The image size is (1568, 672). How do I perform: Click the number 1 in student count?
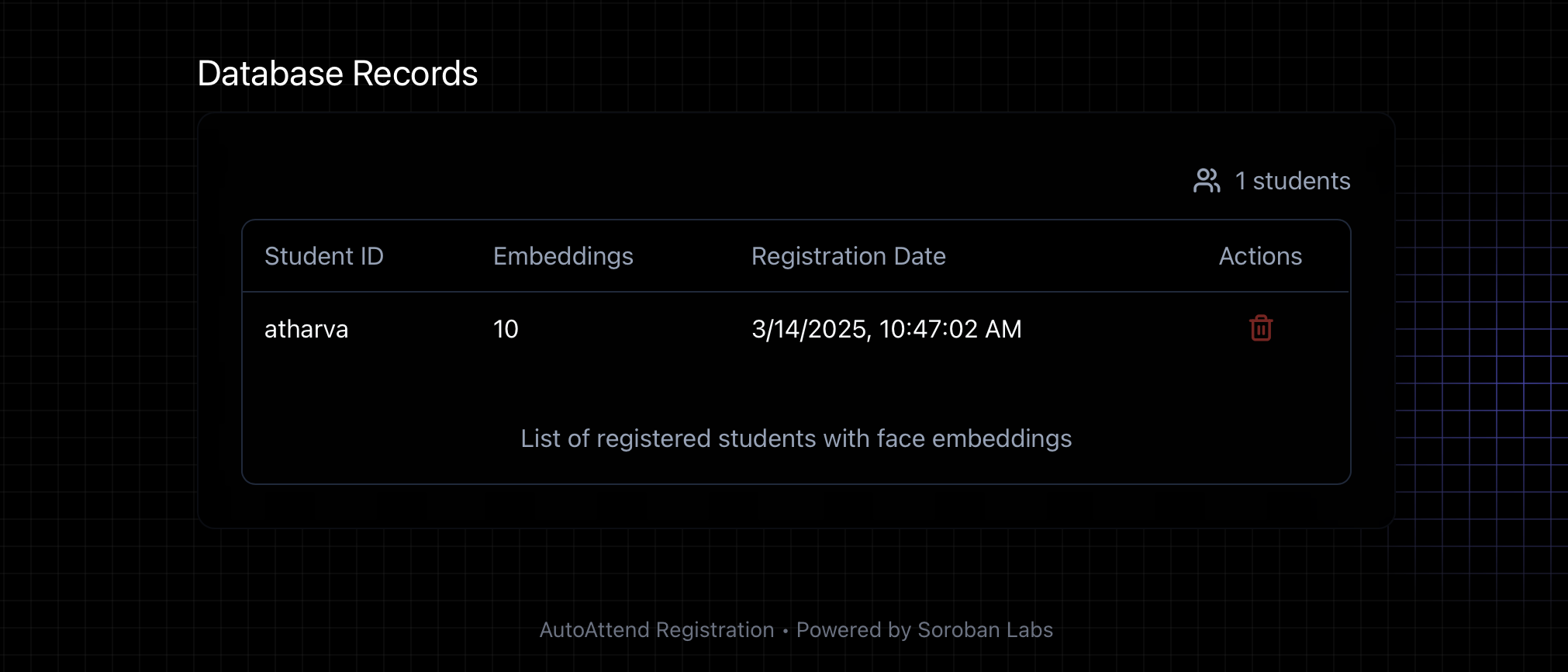coord(1240,181)
